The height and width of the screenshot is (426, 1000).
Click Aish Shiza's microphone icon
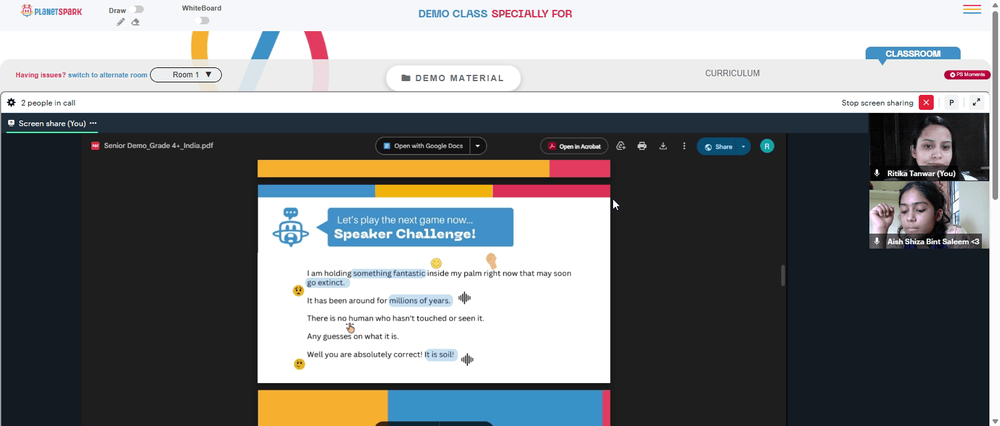pos(877,241)
